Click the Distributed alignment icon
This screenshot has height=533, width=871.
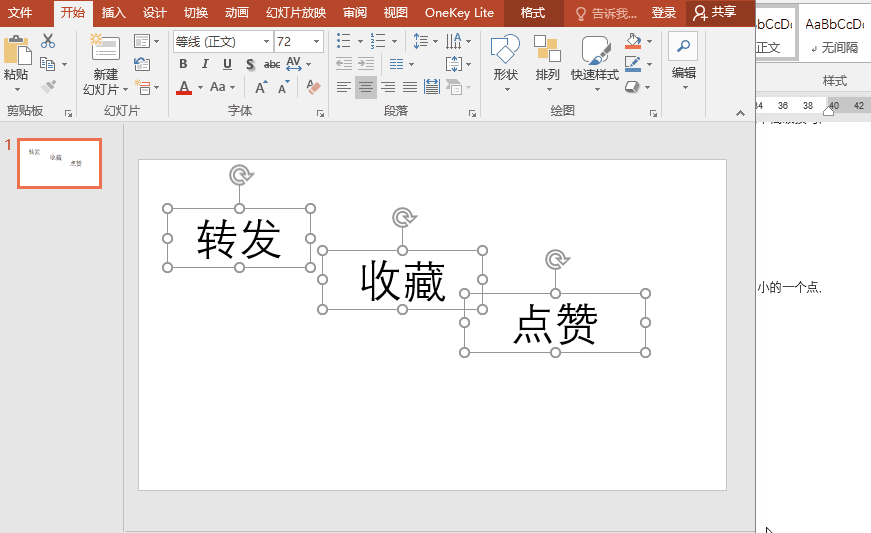click(432, 87)
